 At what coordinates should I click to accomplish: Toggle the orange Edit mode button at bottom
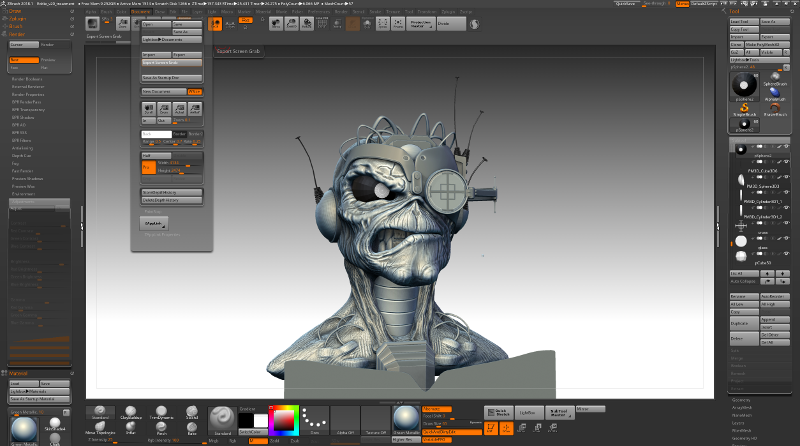click(490, 428)
